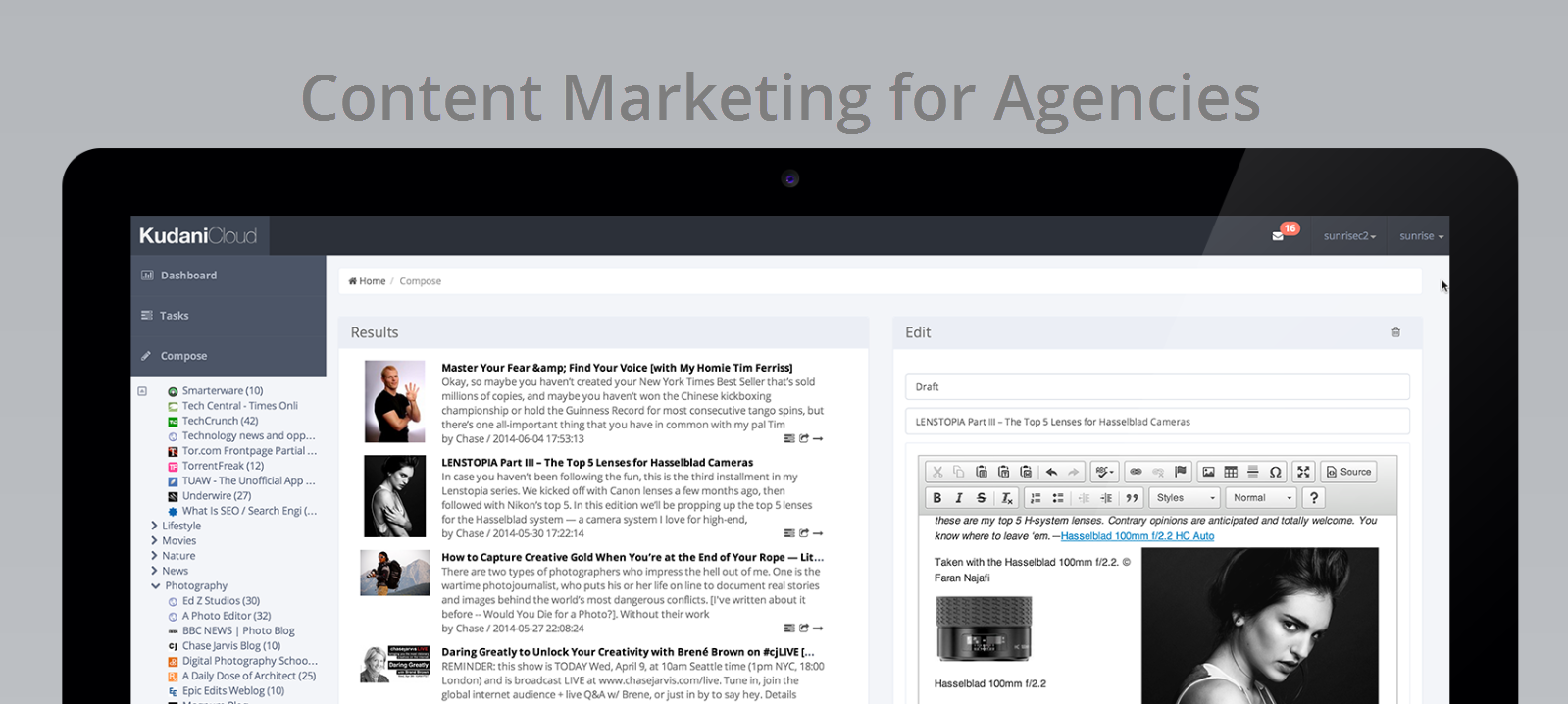The height and width of the screenshot is (704, 1568).
Task: Select the Smarterware (10) feed
Action: pyautogui.click(x=223, y=391)
